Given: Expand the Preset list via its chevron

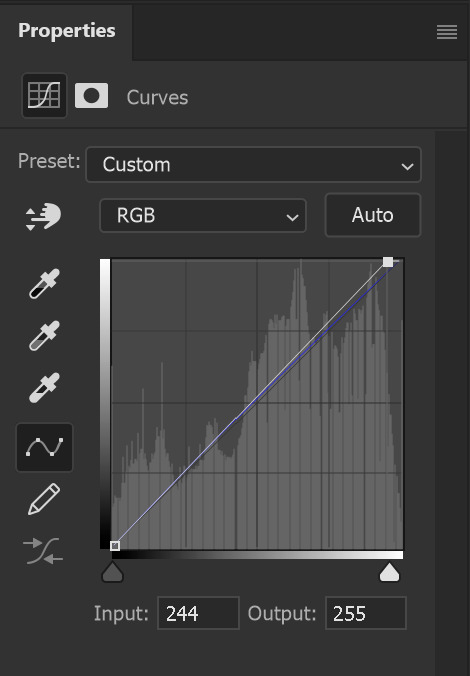Looking at the screenshot, I should click(407, 166).
